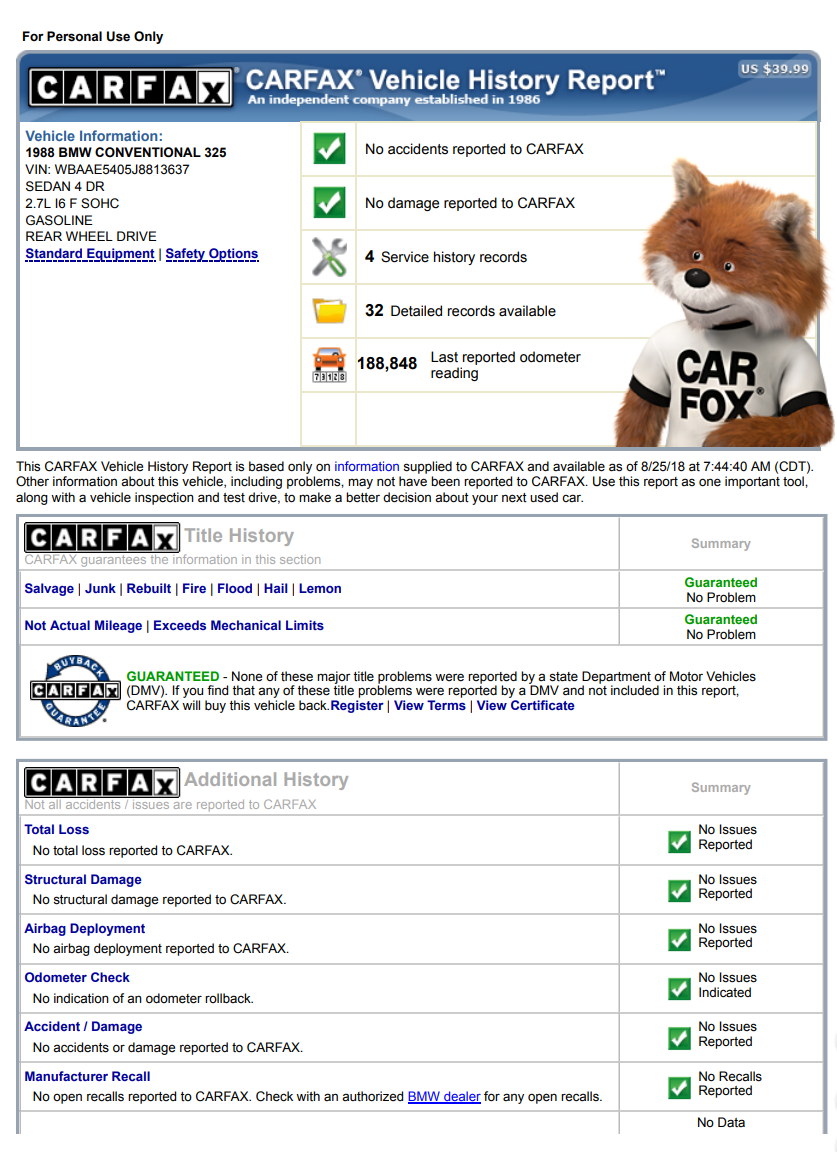Click the CARFAX logo in Title History section

101,538
